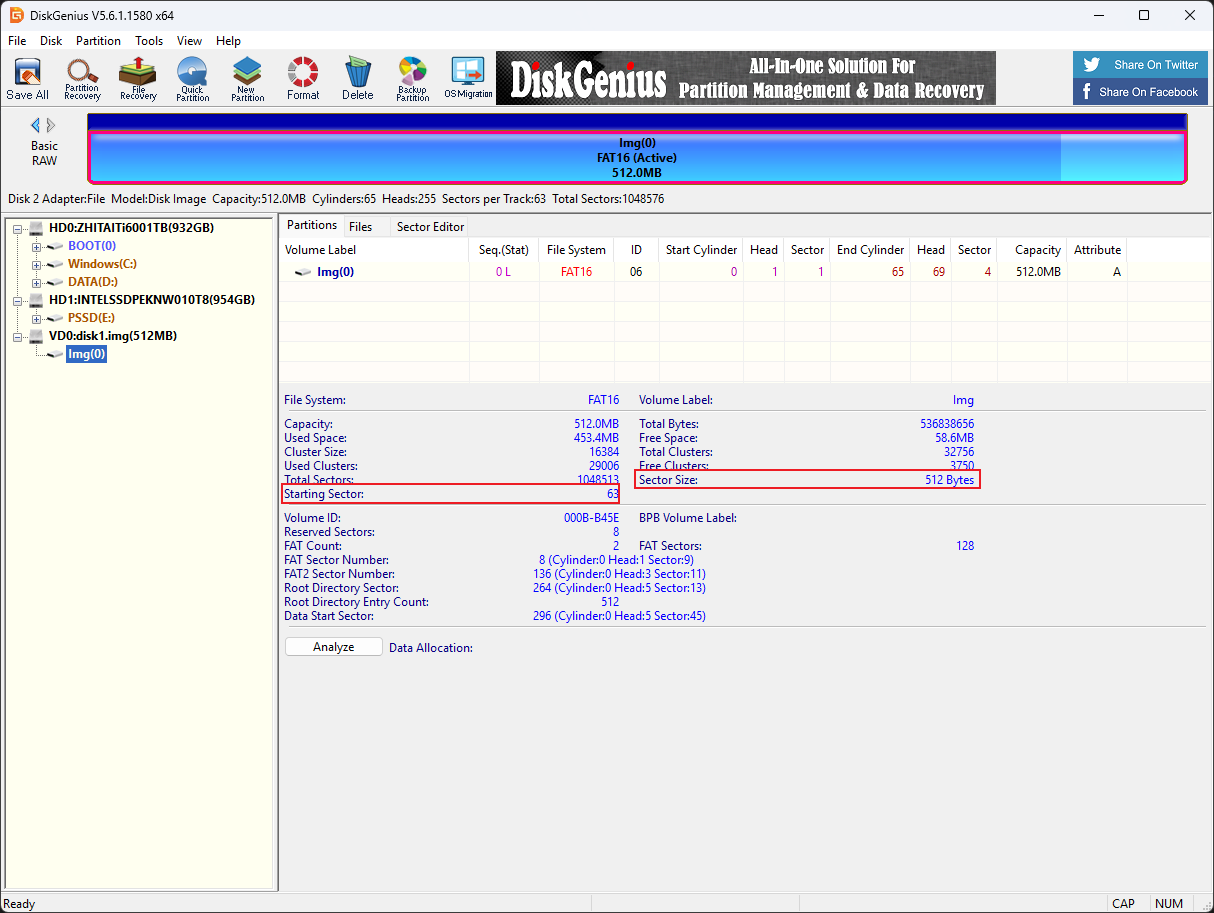Go to next disk arrow
1214x913 pixels.
click(51, 125)
